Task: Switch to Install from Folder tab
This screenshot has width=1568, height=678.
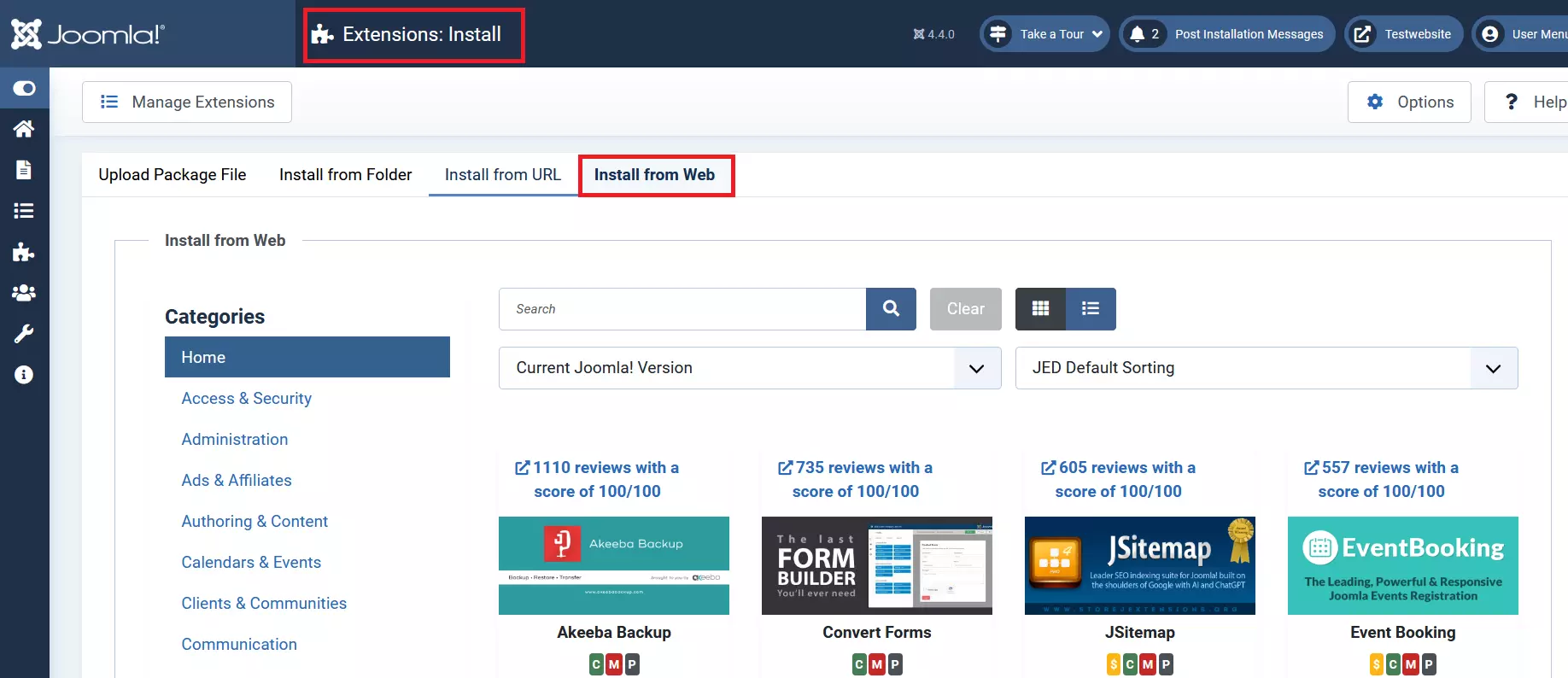Action: tap(346, 175)
